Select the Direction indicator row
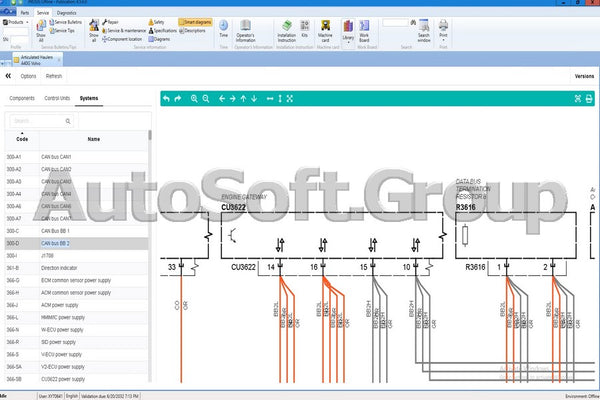The width and height of the screenshot is (600, 400). coord(77,268)
